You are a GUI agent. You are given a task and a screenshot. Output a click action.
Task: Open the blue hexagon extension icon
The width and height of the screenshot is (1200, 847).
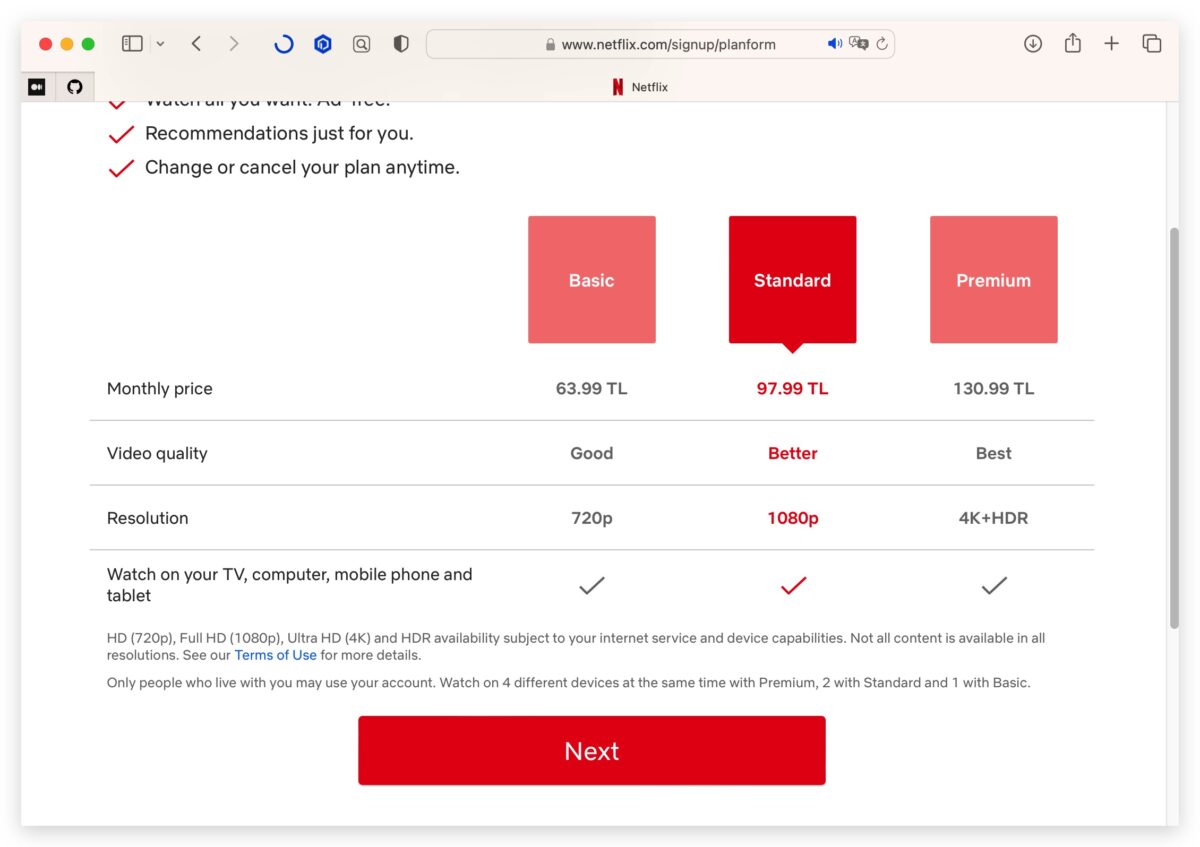pyautogui.click(x=323, y=44)
